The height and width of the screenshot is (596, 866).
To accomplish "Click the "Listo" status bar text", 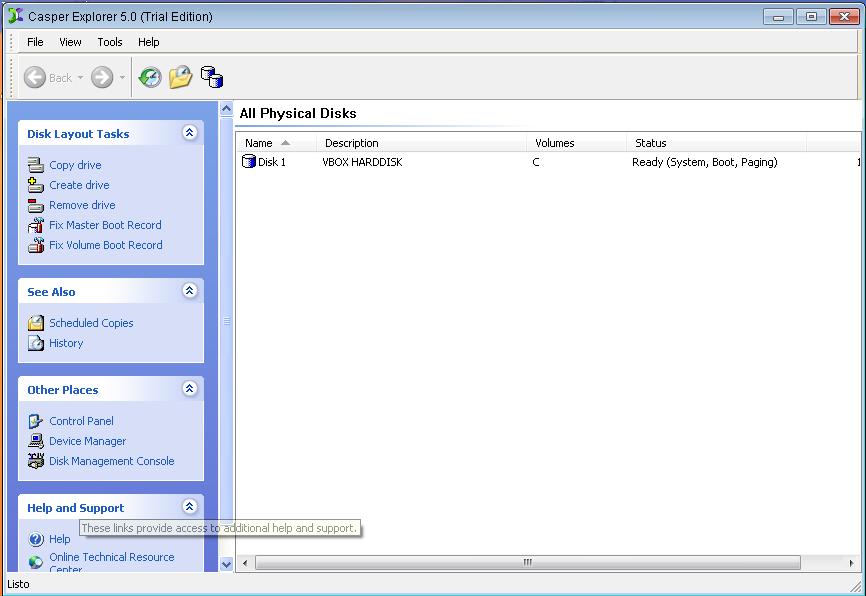I will coord(18,584).
